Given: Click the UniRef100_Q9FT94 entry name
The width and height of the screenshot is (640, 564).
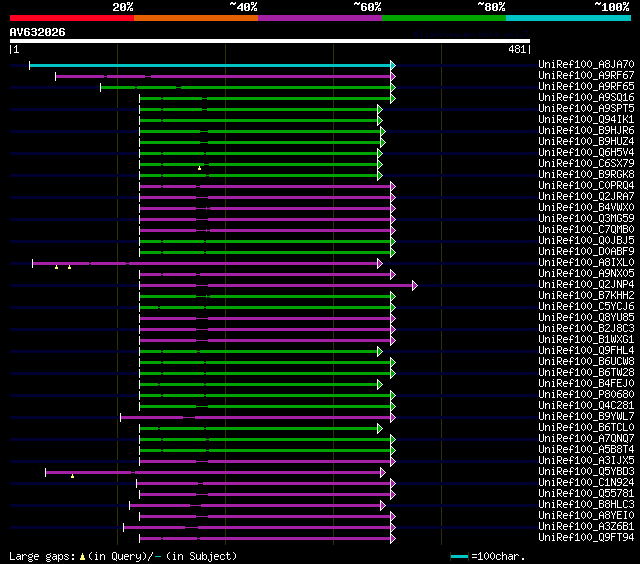Looking at the screenshot, I should pos(585,538).
